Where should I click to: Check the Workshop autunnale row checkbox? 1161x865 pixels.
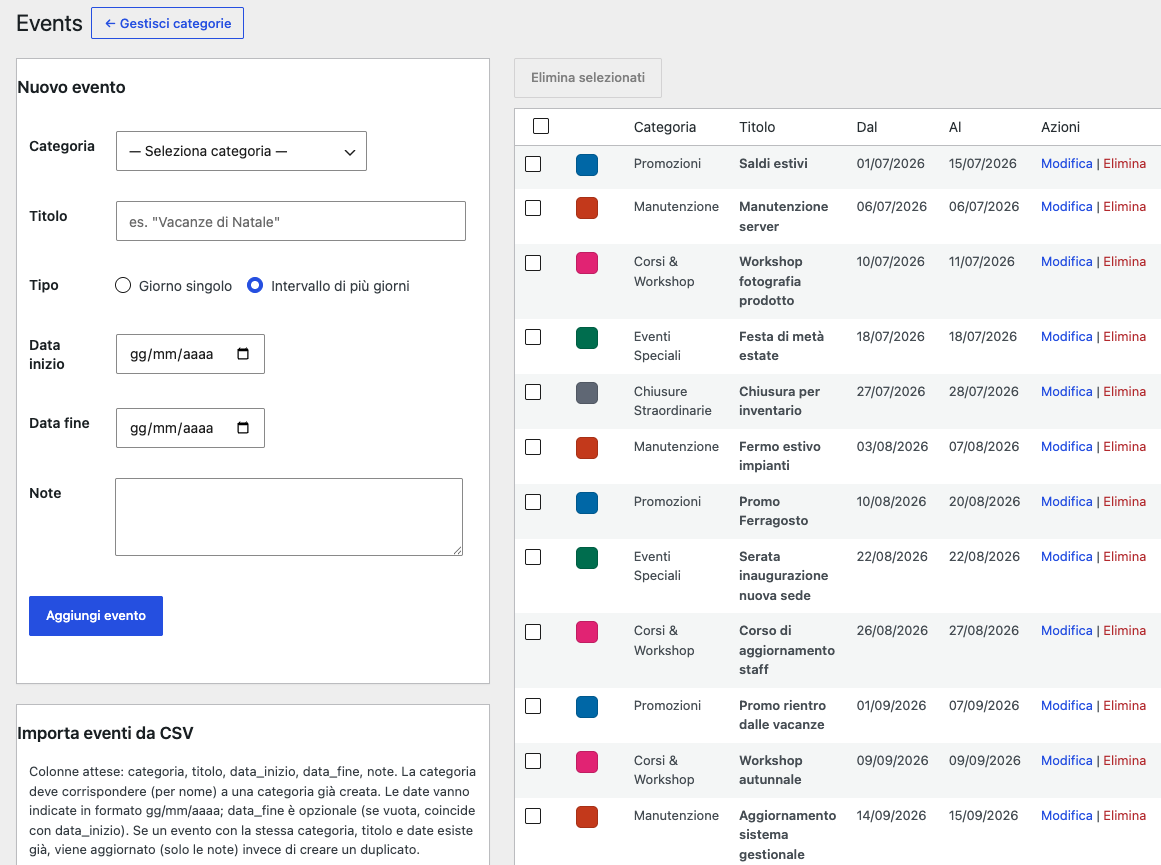coord(533,761)
